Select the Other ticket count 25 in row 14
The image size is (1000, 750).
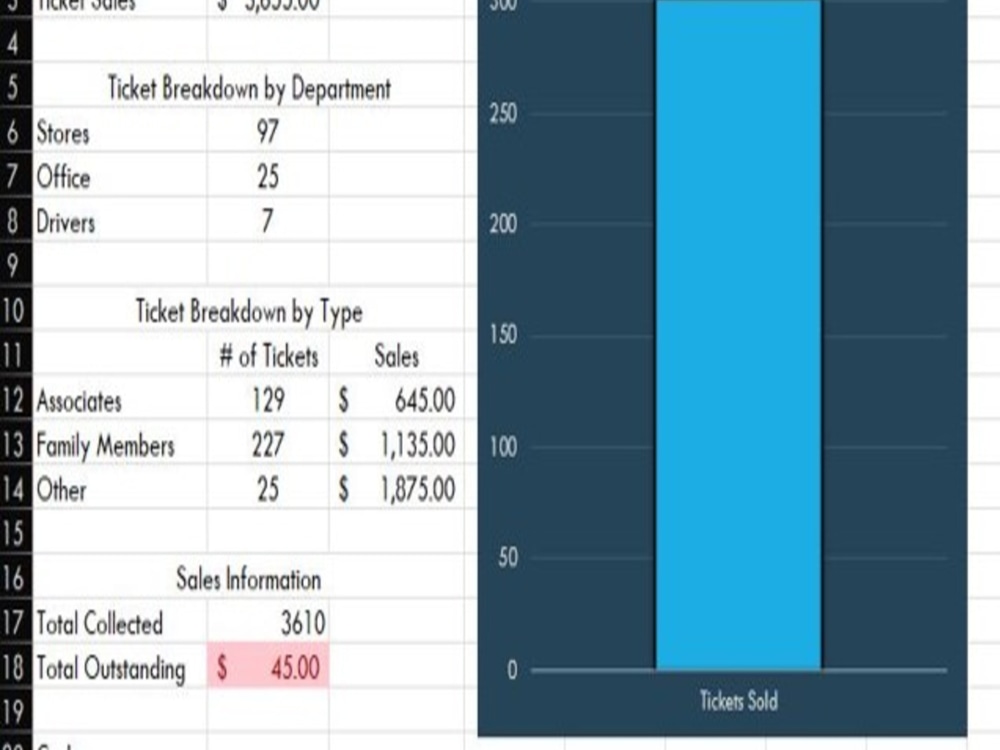click(268, 489)
